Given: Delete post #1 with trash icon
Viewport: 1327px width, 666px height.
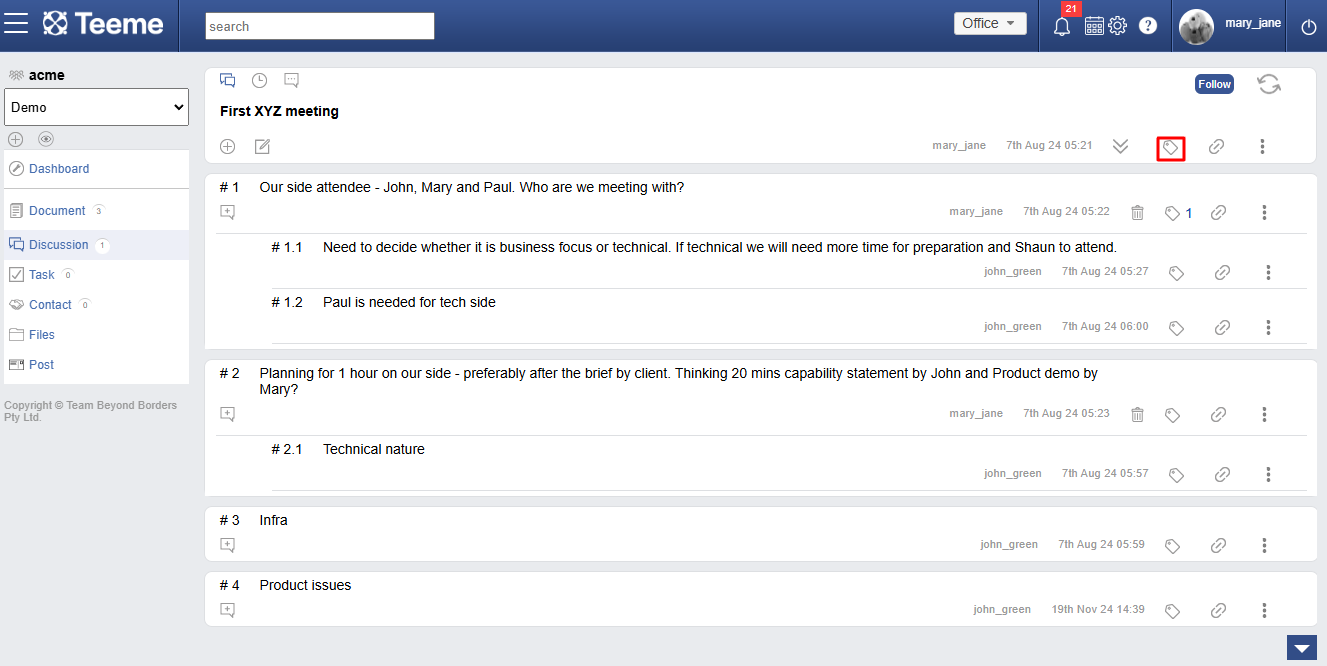Looking at the screenshot, I should (1137, 212).
